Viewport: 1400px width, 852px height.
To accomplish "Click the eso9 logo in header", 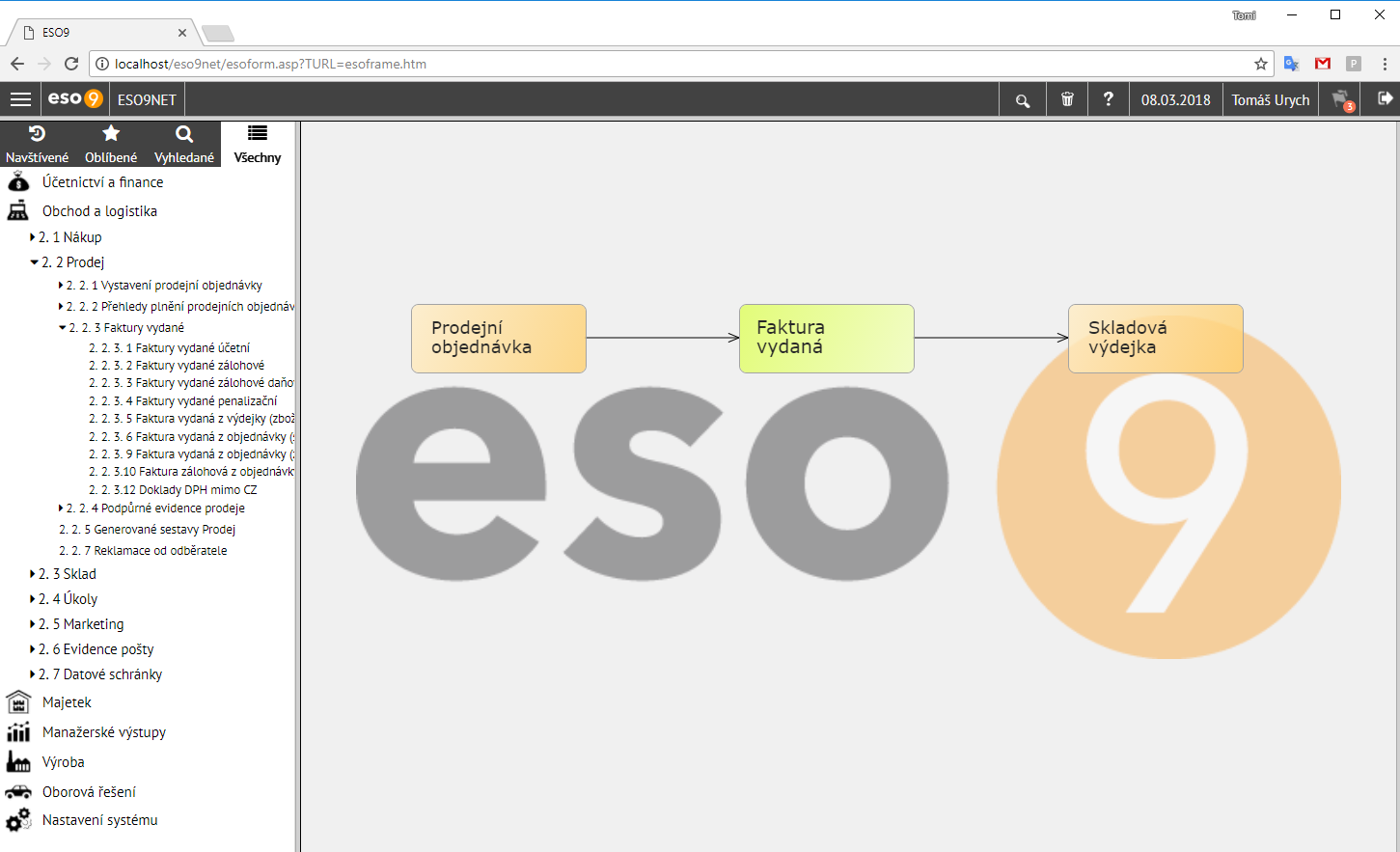I will tap(75, 99).
